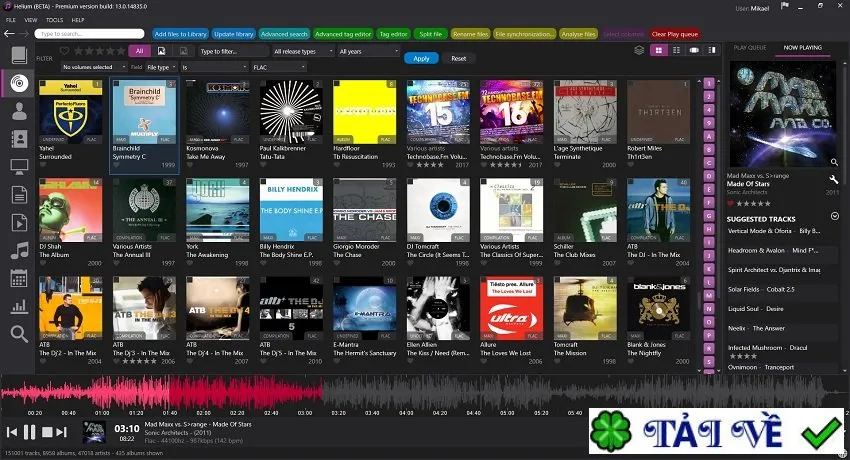850x460 pixels.
Task: Click the Apply filter button
Action: point(421,59)
